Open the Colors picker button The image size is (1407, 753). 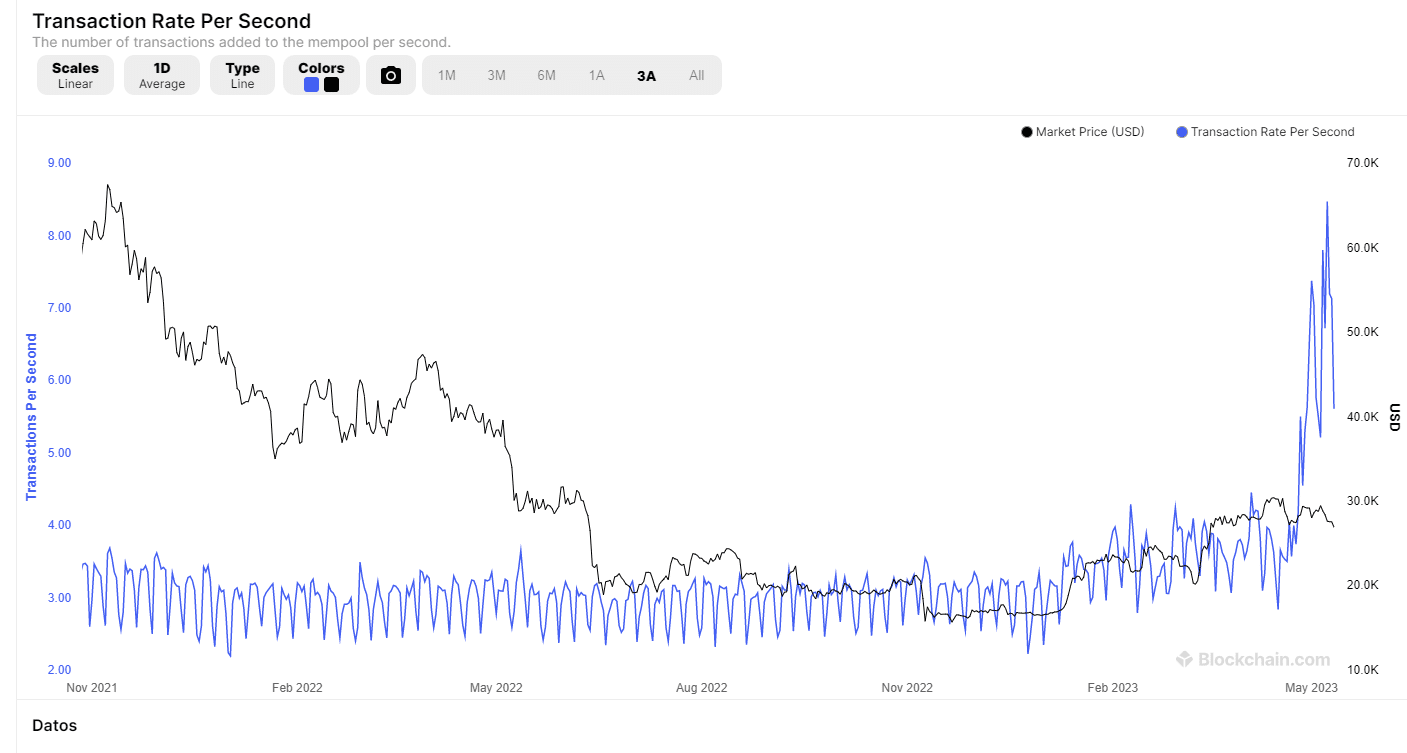click(321, 75)
